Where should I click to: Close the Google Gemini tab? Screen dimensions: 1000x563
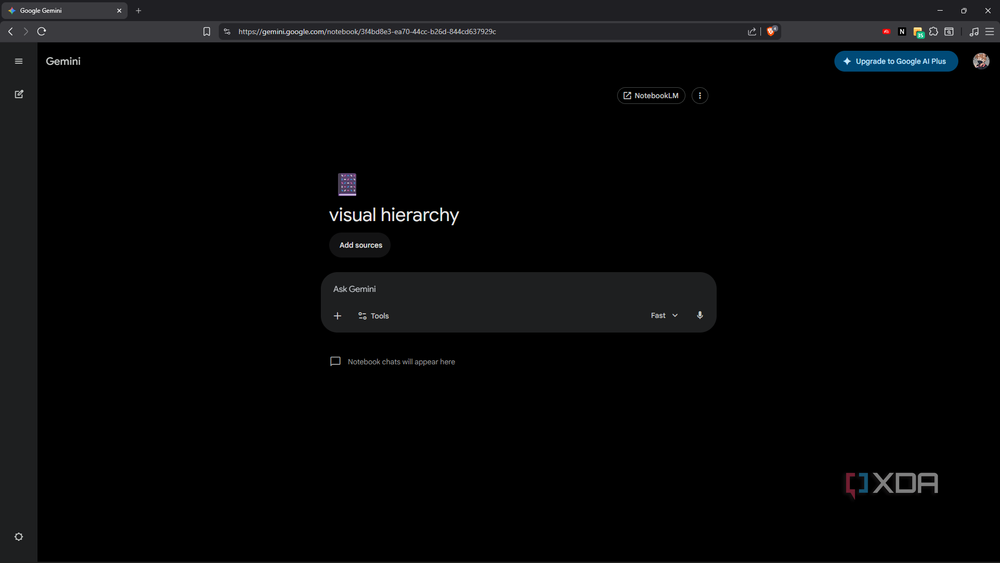coord(119,11)
